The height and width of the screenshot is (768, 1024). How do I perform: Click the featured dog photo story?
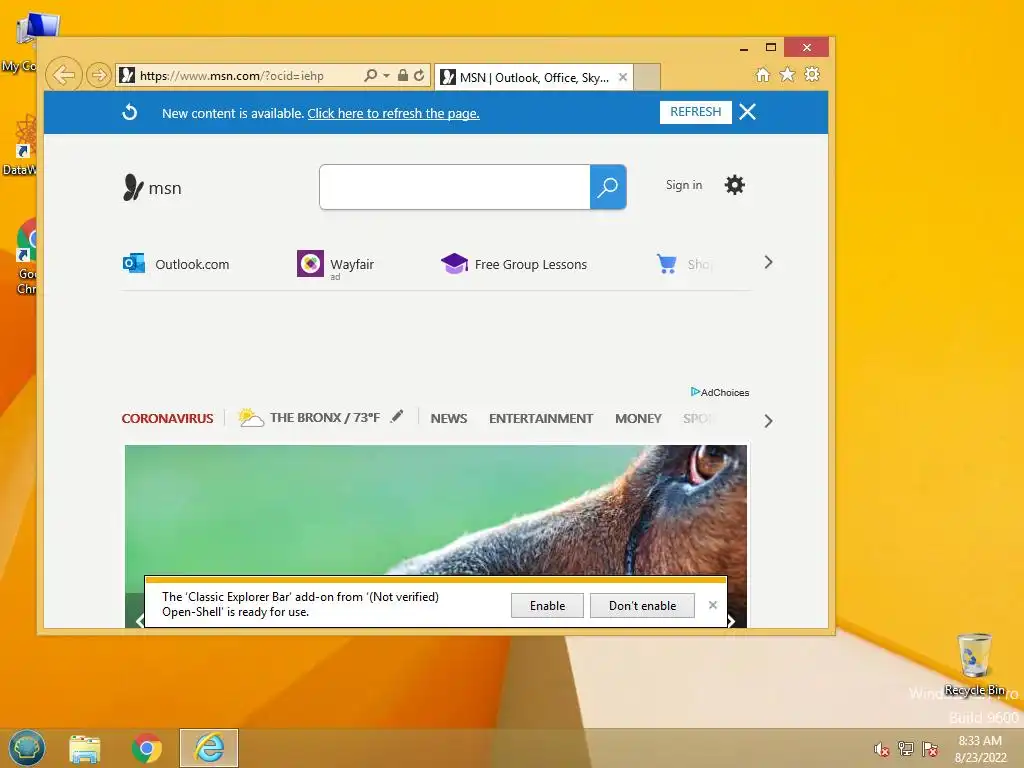pos(436,509)
